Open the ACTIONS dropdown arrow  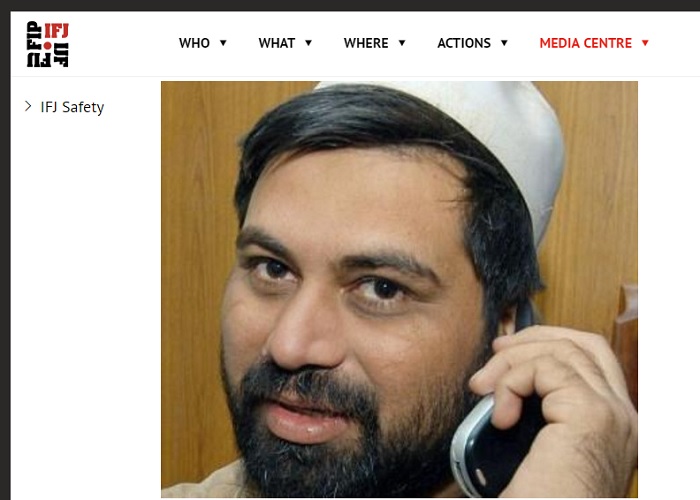[x=504, y=43]
